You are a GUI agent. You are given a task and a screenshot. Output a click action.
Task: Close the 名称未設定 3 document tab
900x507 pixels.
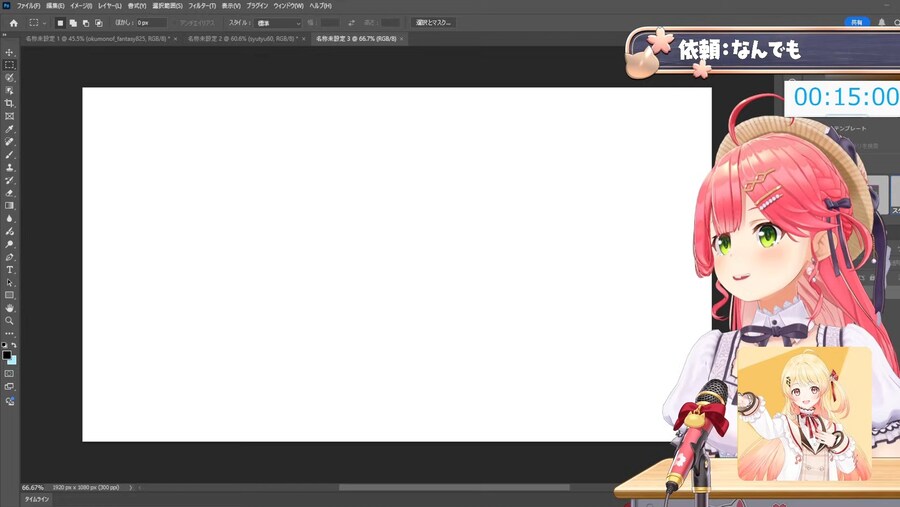point(402,39)
